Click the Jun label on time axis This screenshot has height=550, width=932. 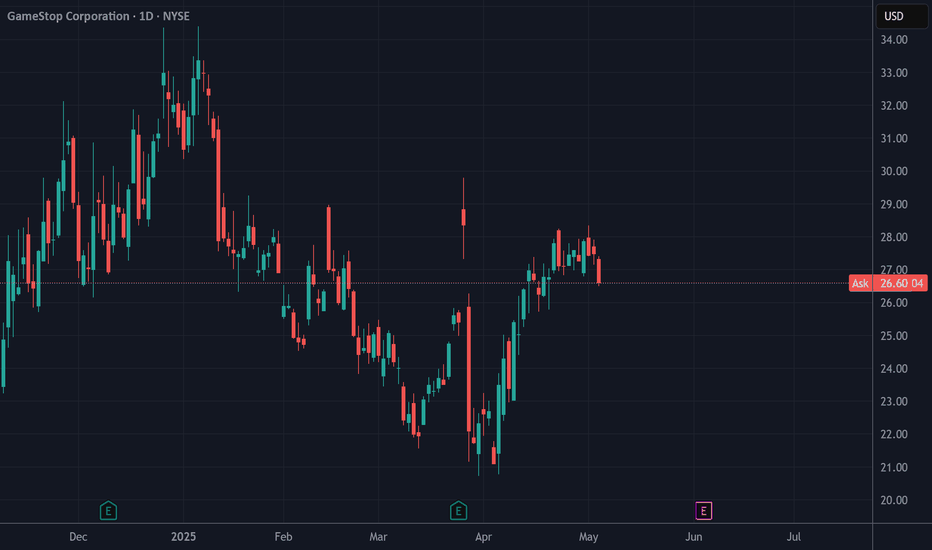[x=694, y=537]
